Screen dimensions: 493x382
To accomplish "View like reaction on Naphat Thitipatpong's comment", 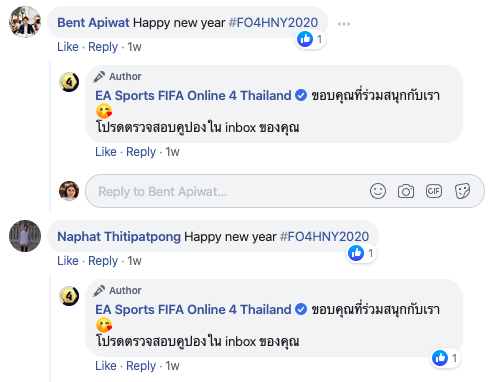I will [x=362, y=253].
